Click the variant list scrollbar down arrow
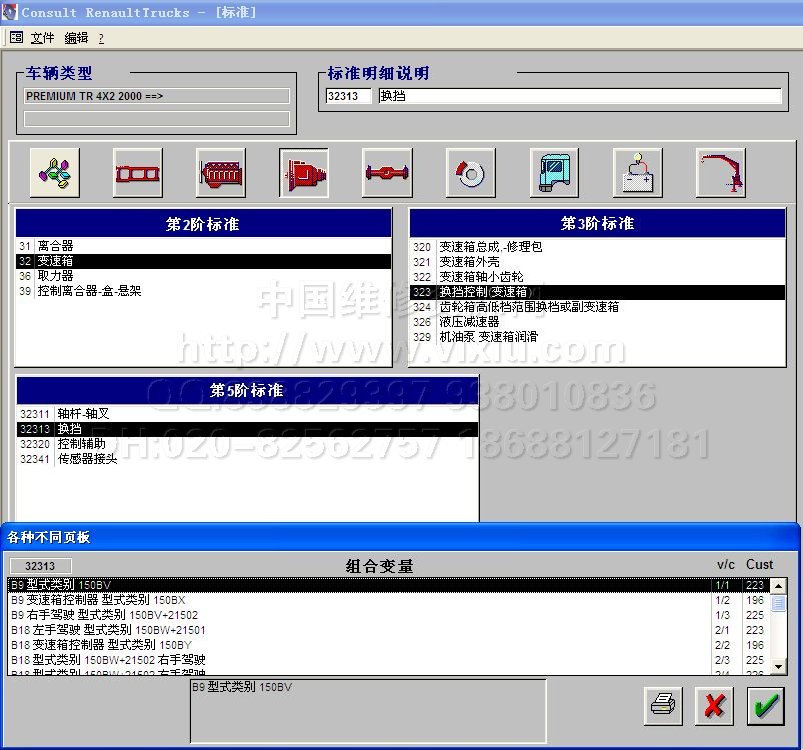The height and width of the screenshot is (750, 803). click(778, 669)
